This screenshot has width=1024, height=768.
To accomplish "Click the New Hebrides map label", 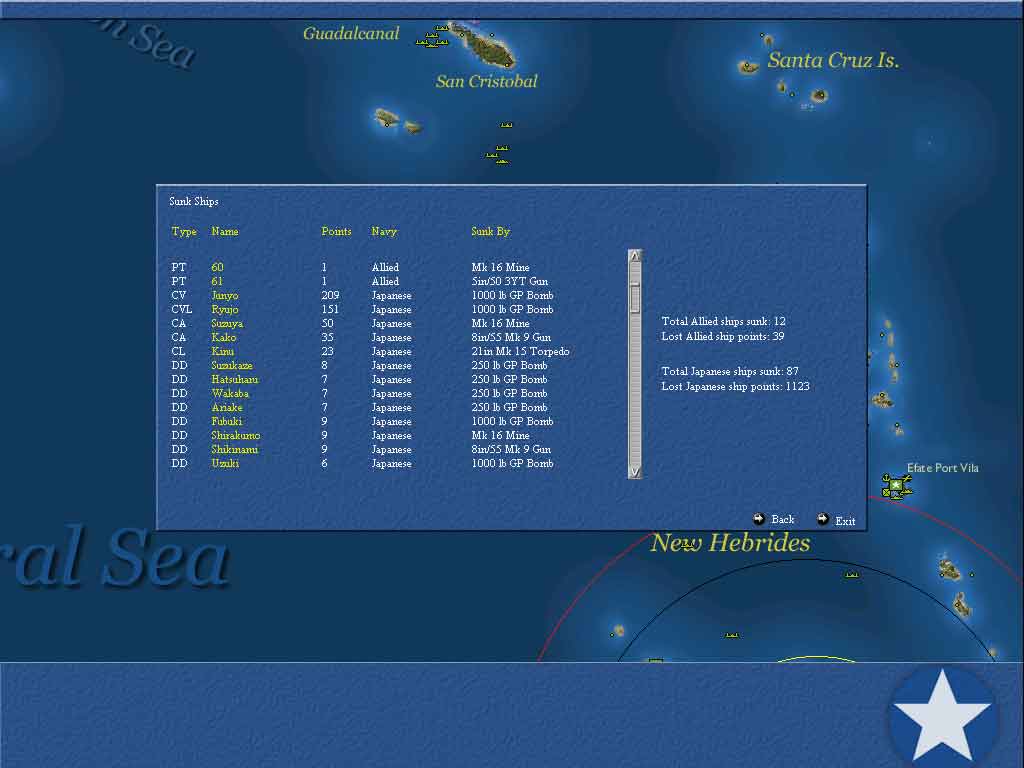I will tap(730, 543).
